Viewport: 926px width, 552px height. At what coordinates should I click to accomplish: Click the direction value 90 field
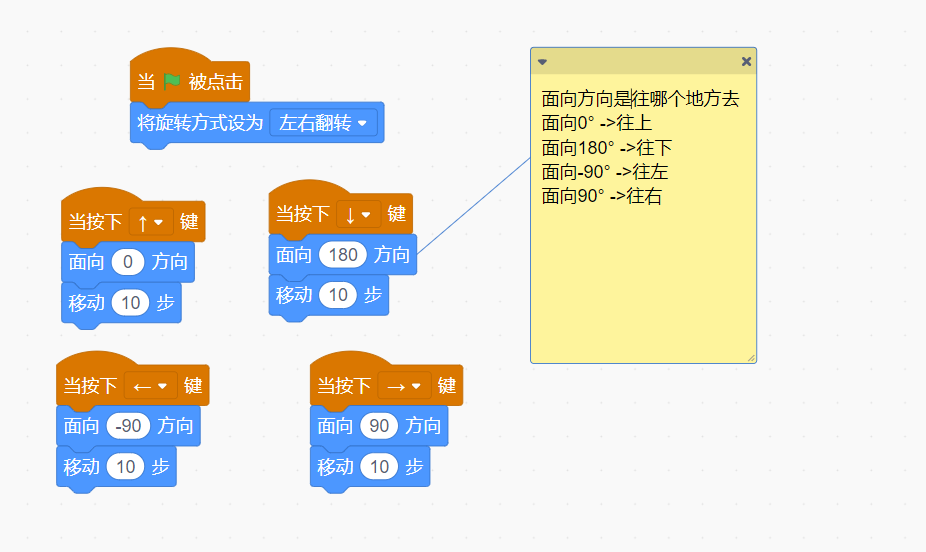pos(379,426)
